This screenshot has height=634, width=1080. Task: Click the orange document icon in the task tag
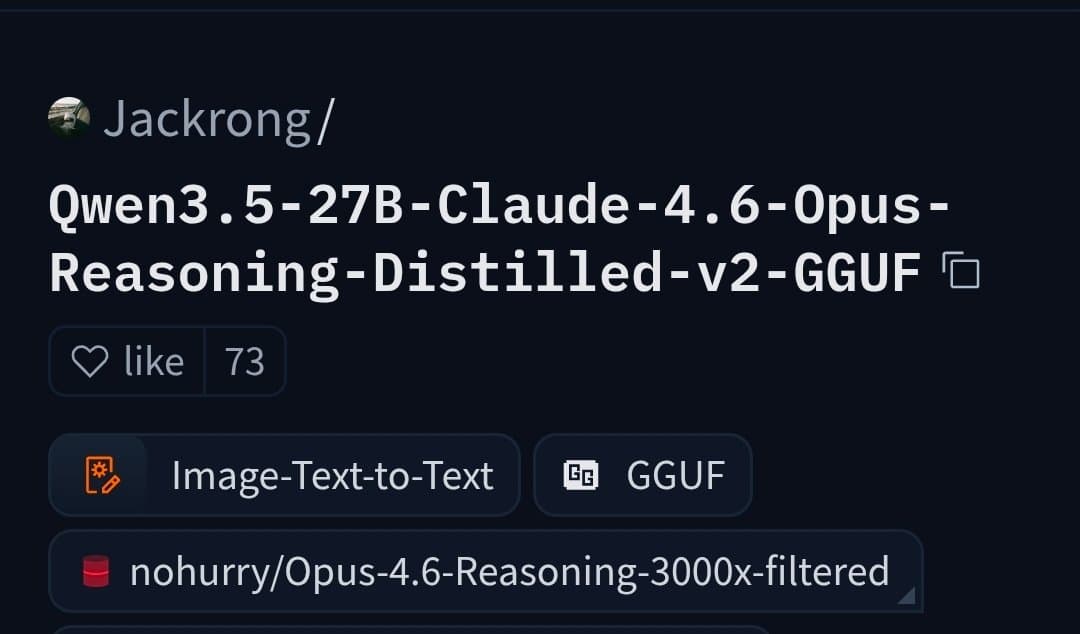[100, 475]
